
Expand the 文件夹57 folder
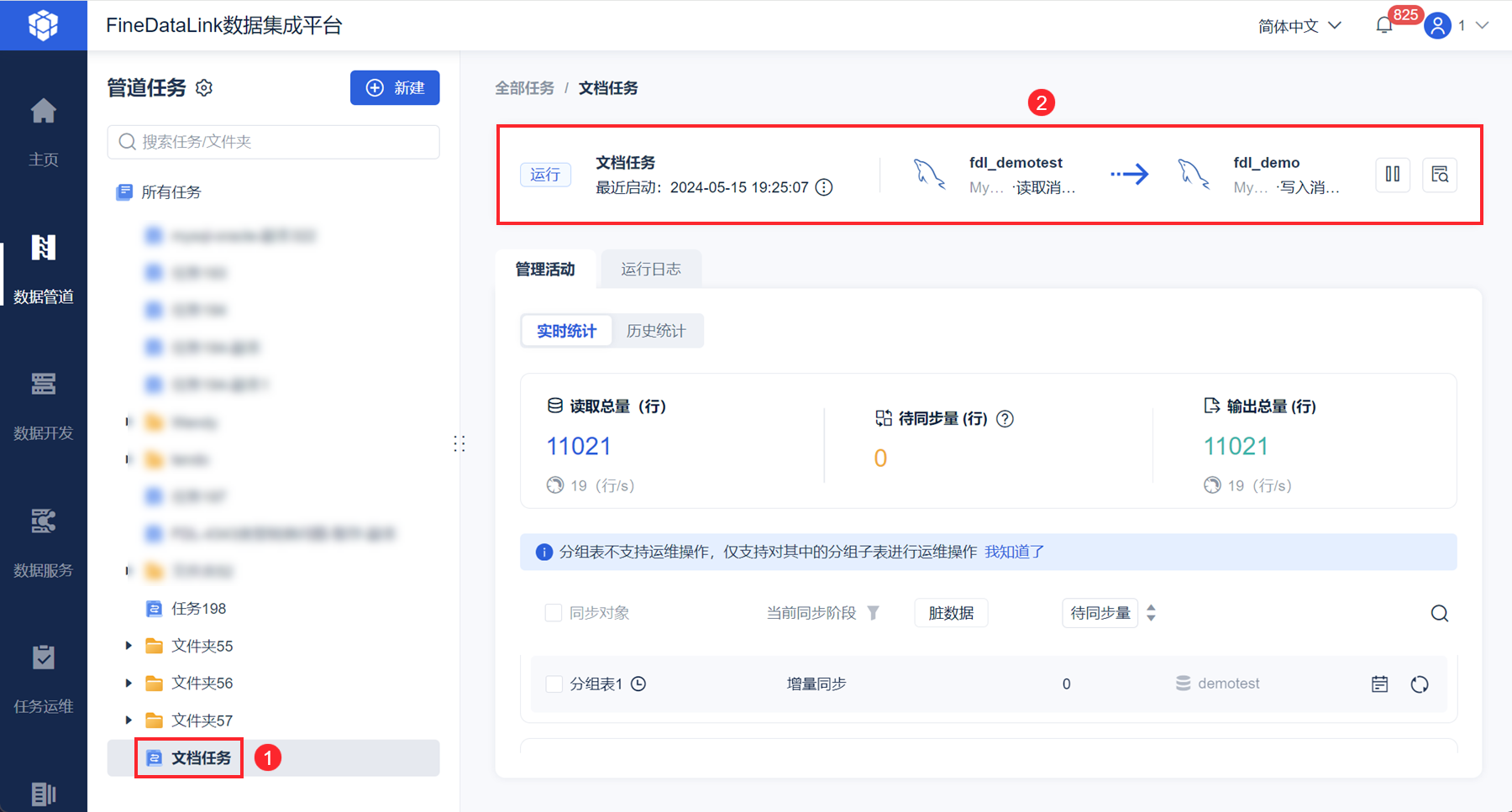click(x=129, y=720)
